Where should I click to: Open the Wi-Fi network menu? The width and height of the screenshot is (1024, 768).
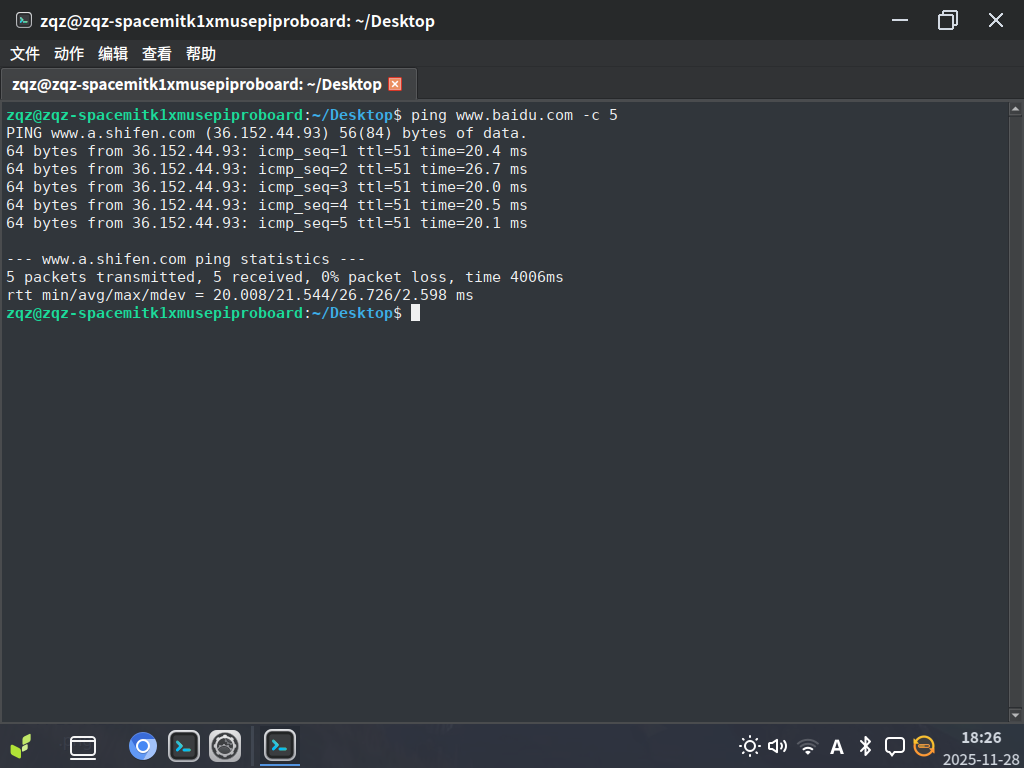[808, 746]
